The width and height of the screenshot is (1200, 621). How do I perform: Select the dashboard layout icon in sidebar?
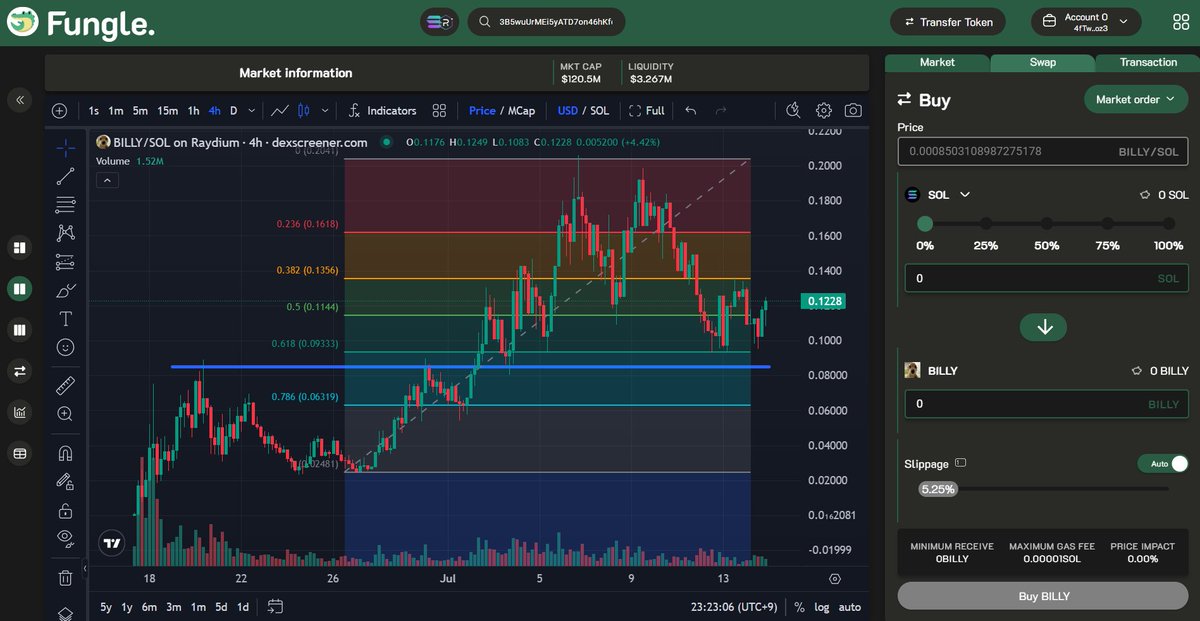coord(19,247)
